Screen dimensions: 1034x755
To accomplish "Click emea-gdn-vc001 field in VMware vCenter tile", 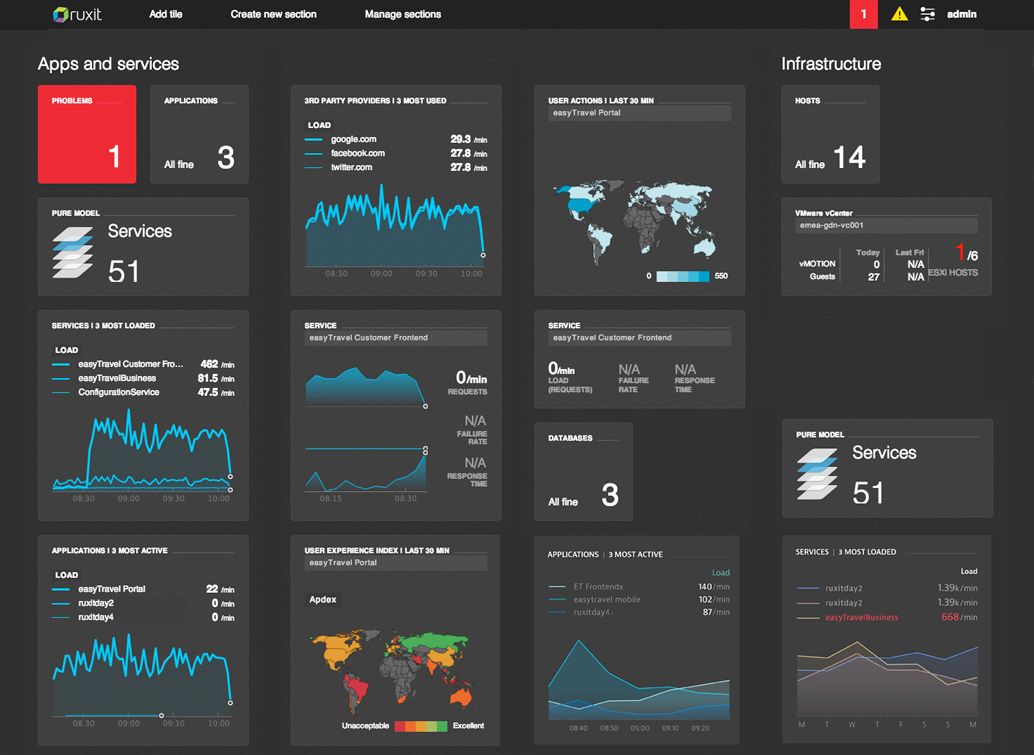I will tap(886, 226).
